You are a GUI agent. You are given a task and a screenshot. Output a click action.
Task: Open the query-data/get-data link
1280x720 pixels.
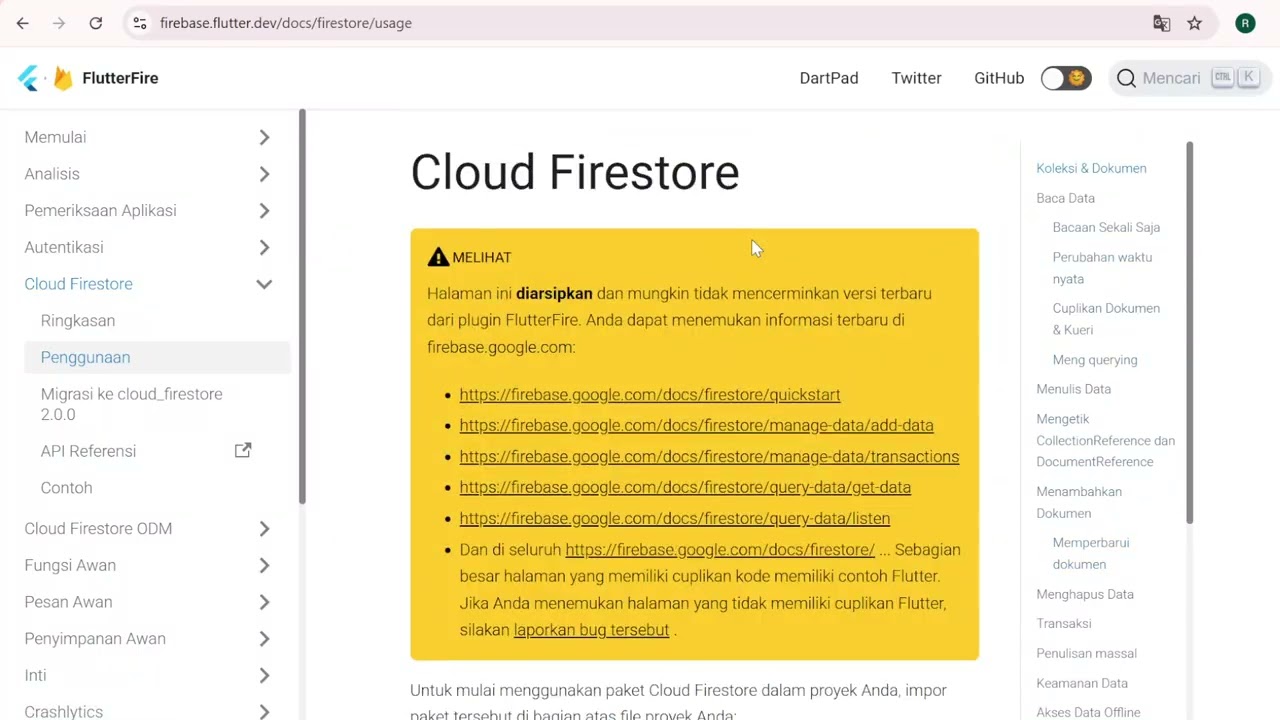point(685,488)
